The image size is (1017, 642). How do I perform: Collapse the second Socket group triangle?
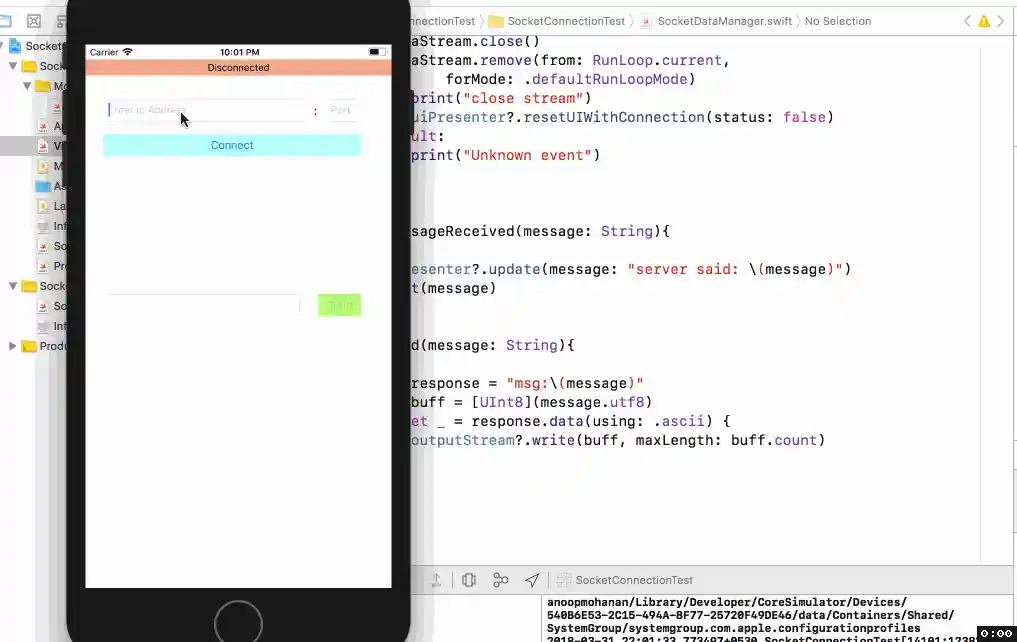13,286
